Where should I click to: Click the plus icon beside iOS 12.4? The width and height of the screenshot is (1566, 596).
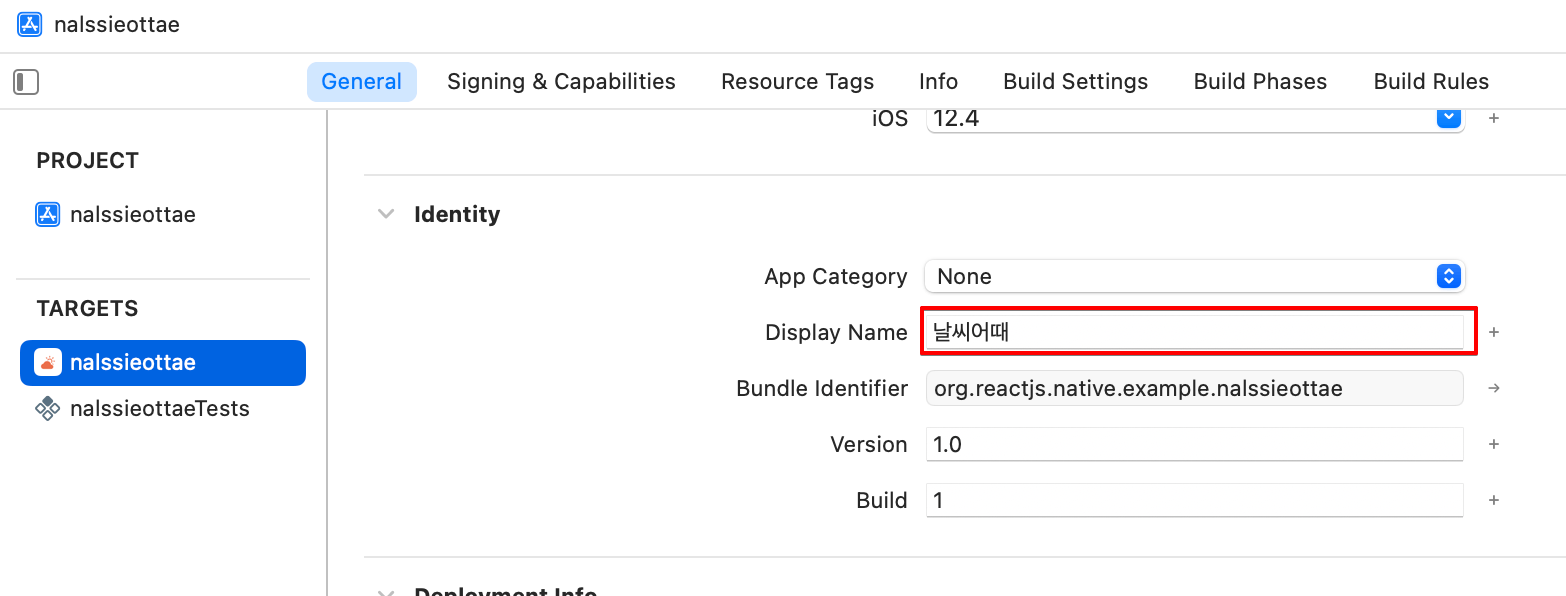(x=1494, y=118)
